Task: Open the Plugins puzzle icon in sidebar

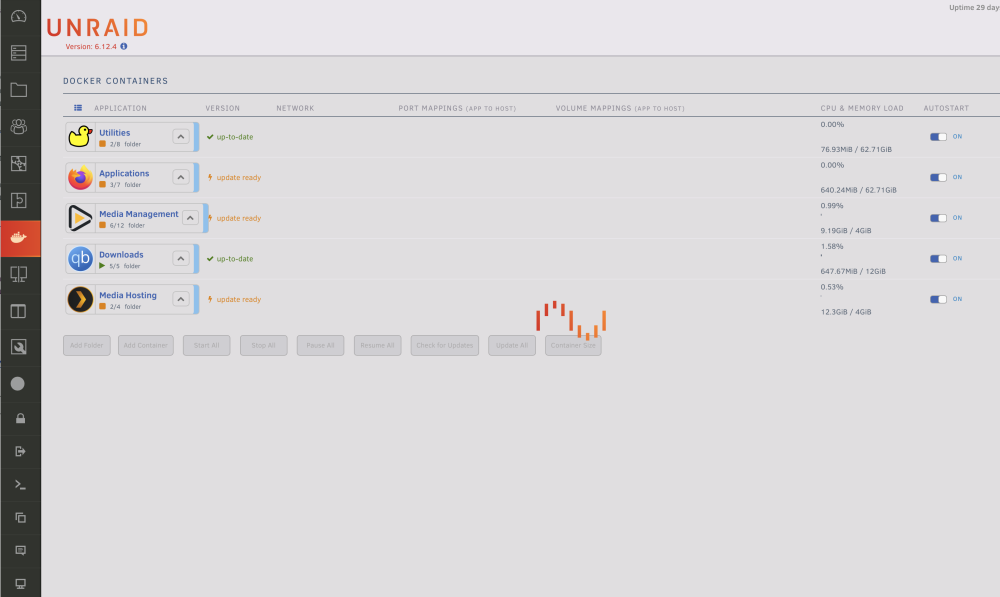Action: click(18, 200)
